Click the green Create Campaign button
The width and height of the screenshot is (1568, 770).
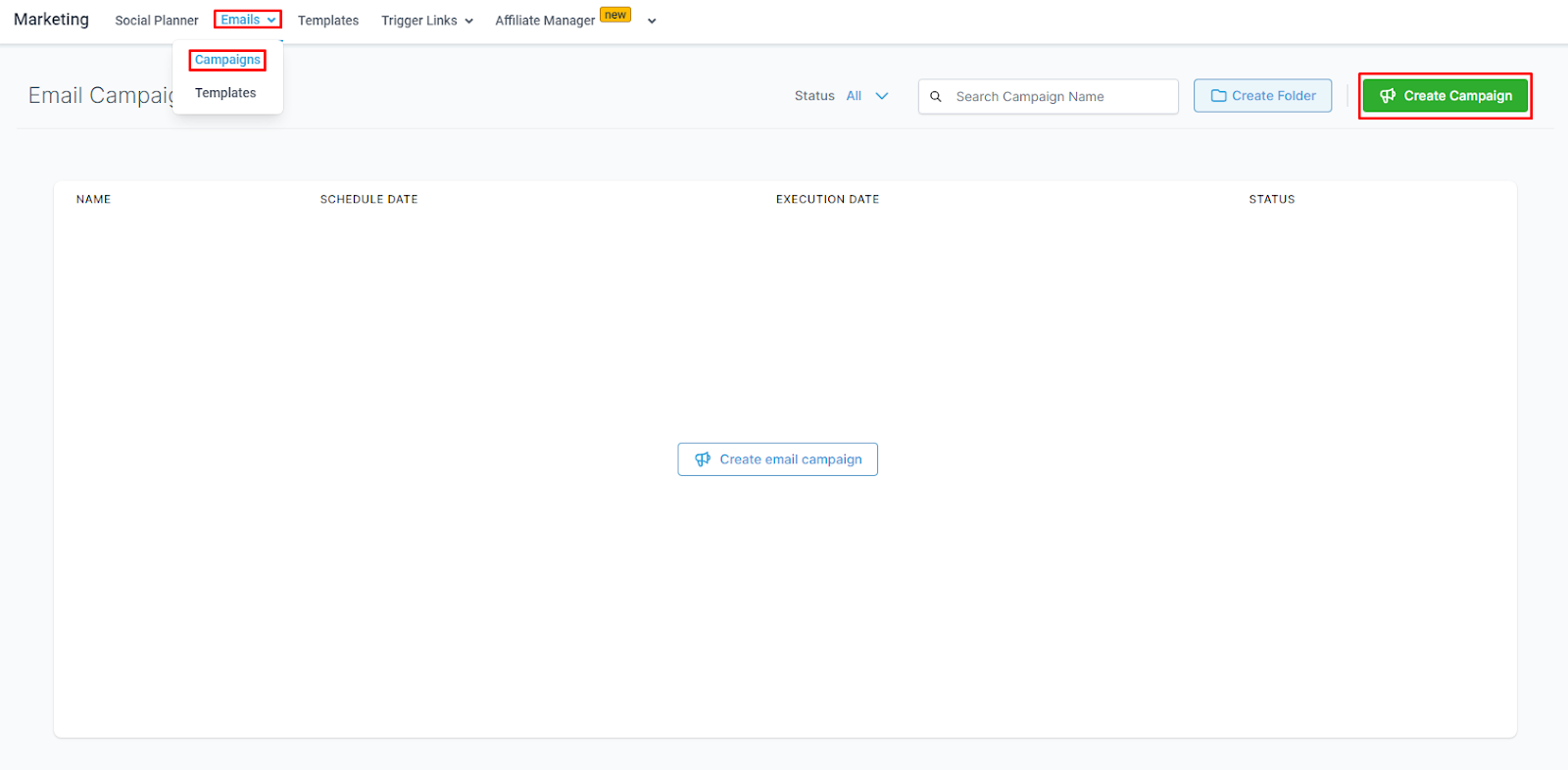1445,96
